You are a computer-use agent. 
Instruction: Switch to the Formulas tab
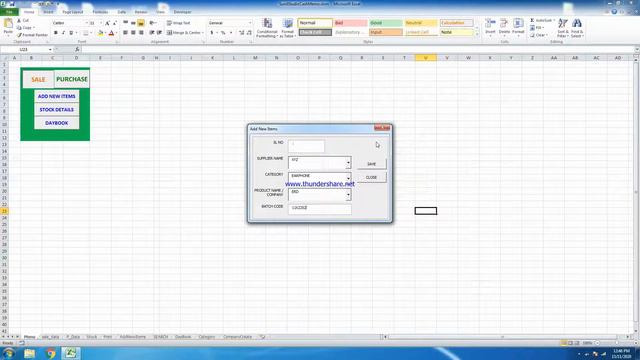100,12
